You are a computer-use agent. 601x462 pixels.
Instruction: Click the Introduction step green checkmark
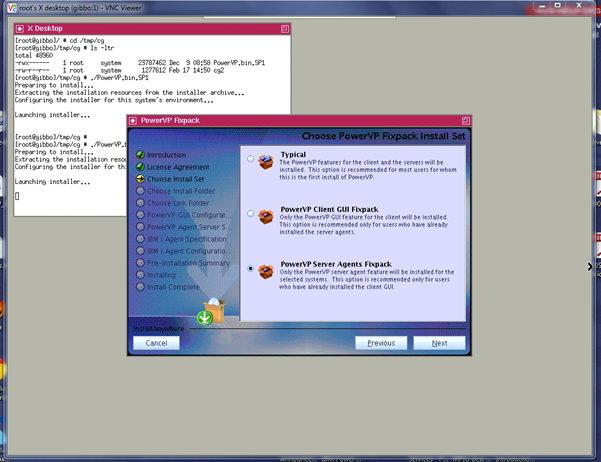click(140, 155)
